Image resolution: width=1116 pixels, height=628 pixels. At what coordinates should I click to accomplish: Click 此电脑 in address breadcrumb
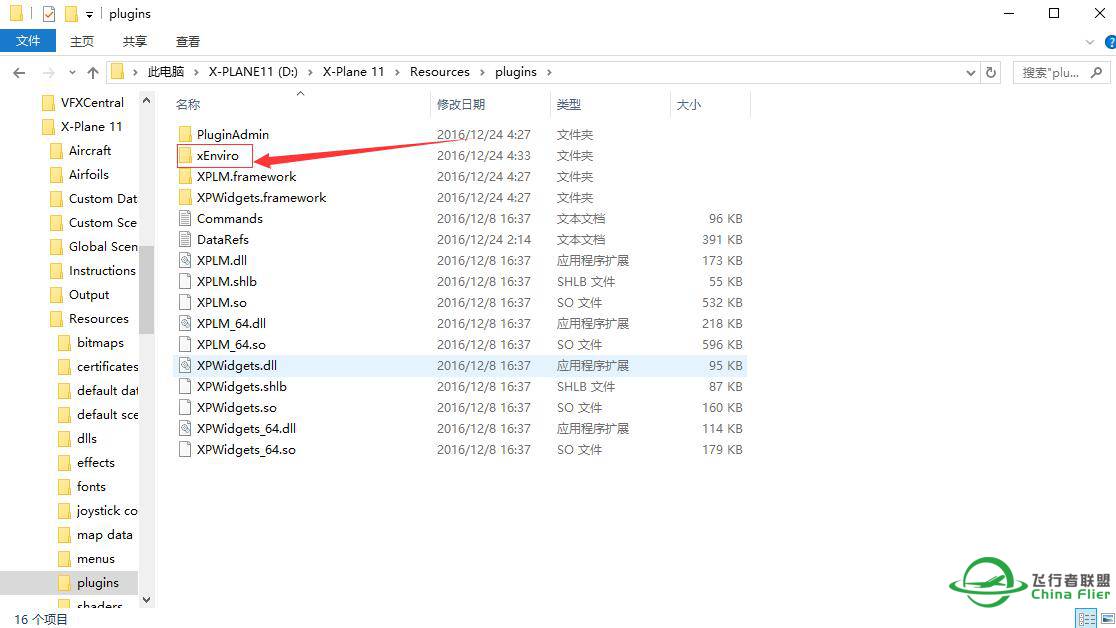click(x=166, y=72)
